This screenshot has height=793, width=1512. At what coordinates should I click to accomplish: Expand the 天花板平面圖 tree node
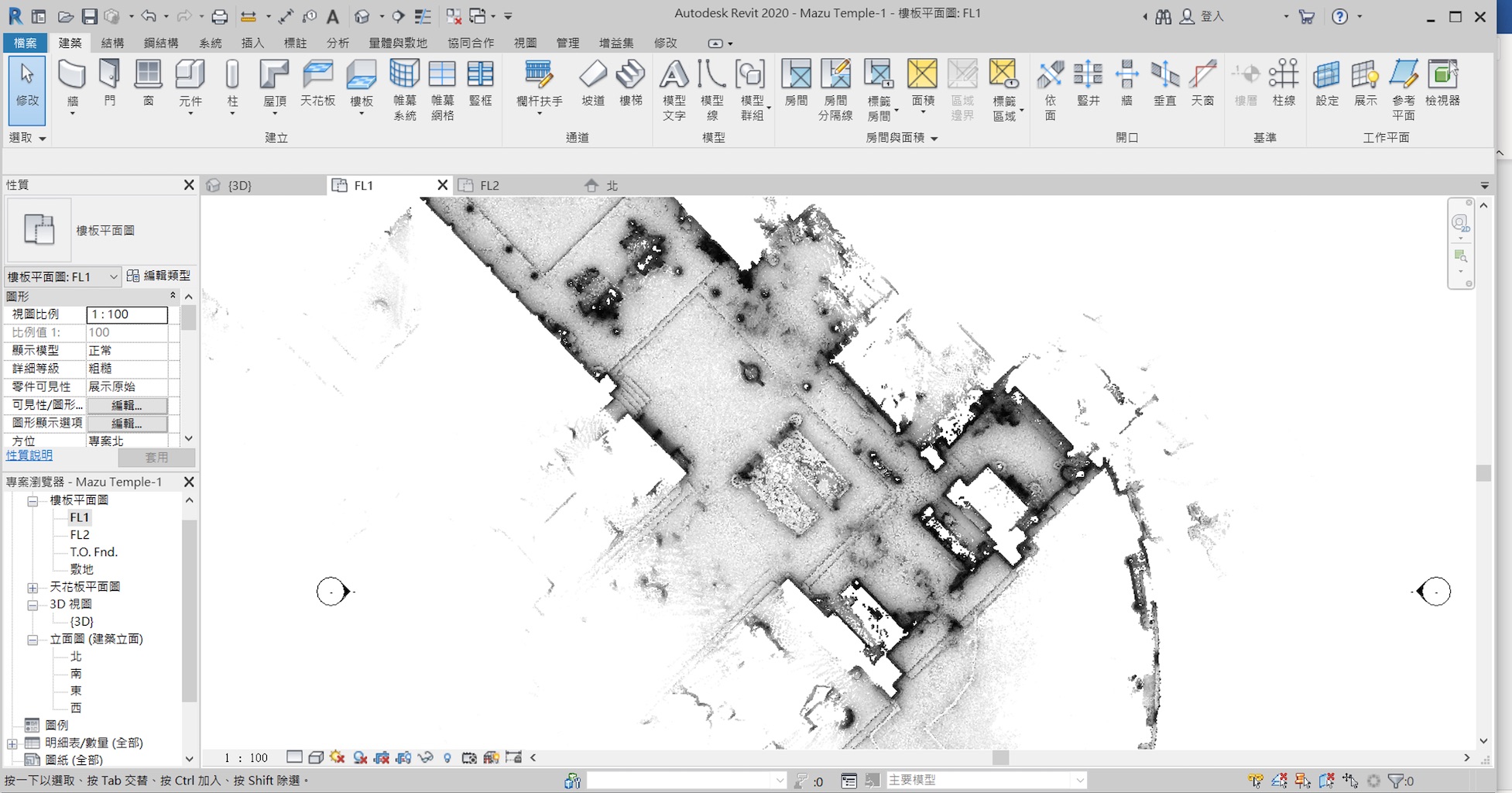coord(33,588)
